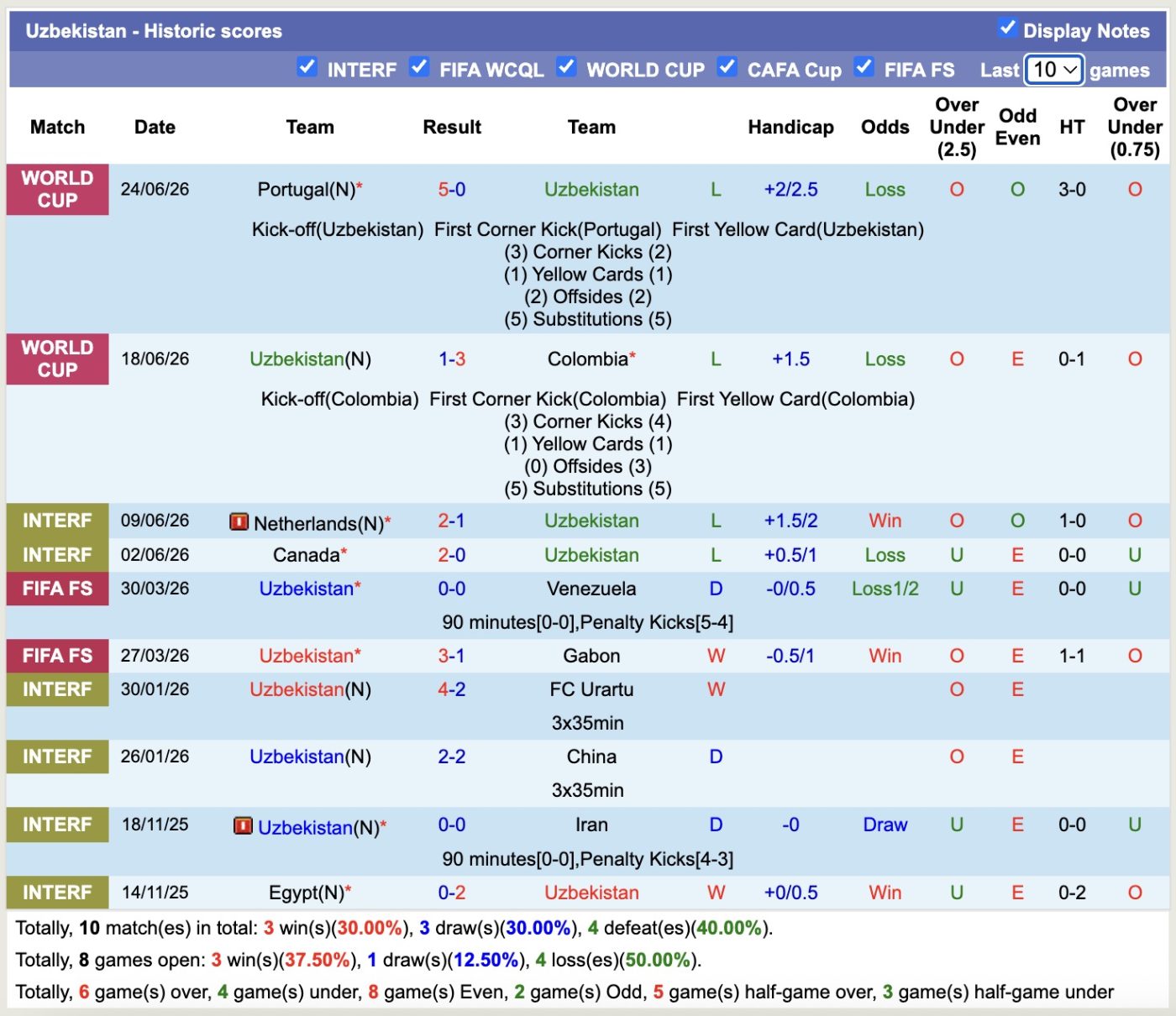The image size is (1176, 1016).
Task: Disable the WORLD CUP filter checkbox
Action: click(x=567, y=67)
